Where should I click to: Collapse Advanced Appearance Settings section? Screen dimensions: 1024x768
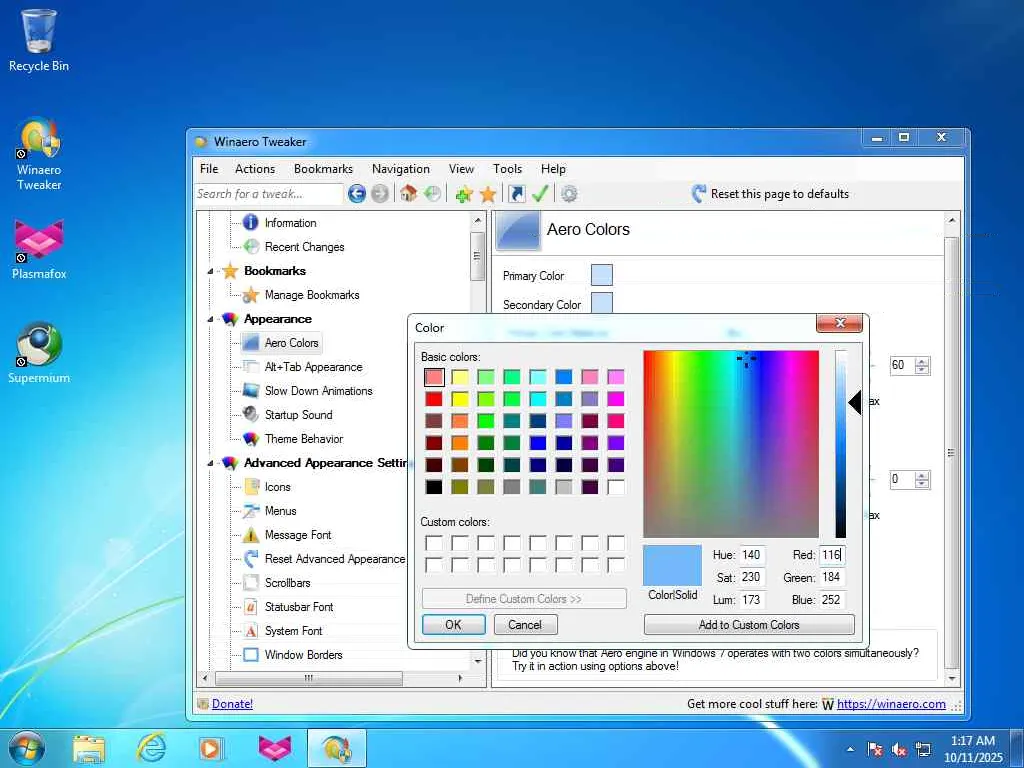click(210, 463)
